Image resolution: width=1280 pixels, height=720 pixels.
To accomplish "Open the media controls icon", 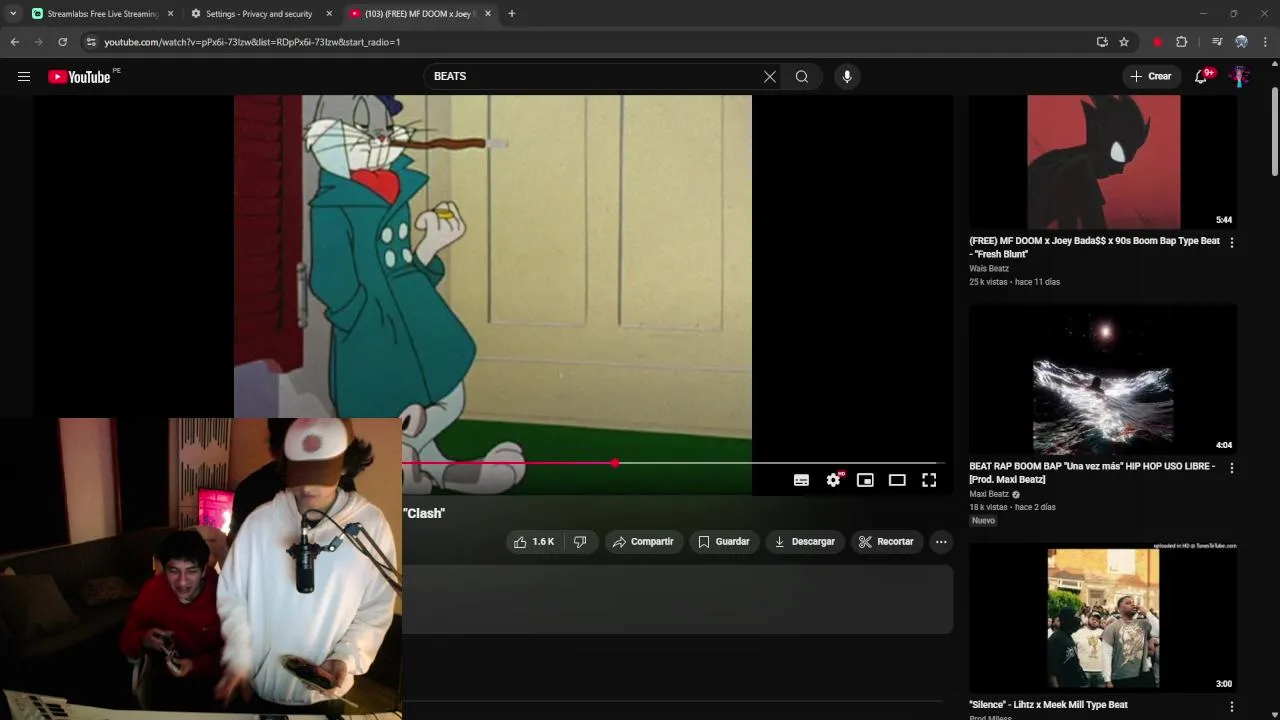I will 1217,42.
